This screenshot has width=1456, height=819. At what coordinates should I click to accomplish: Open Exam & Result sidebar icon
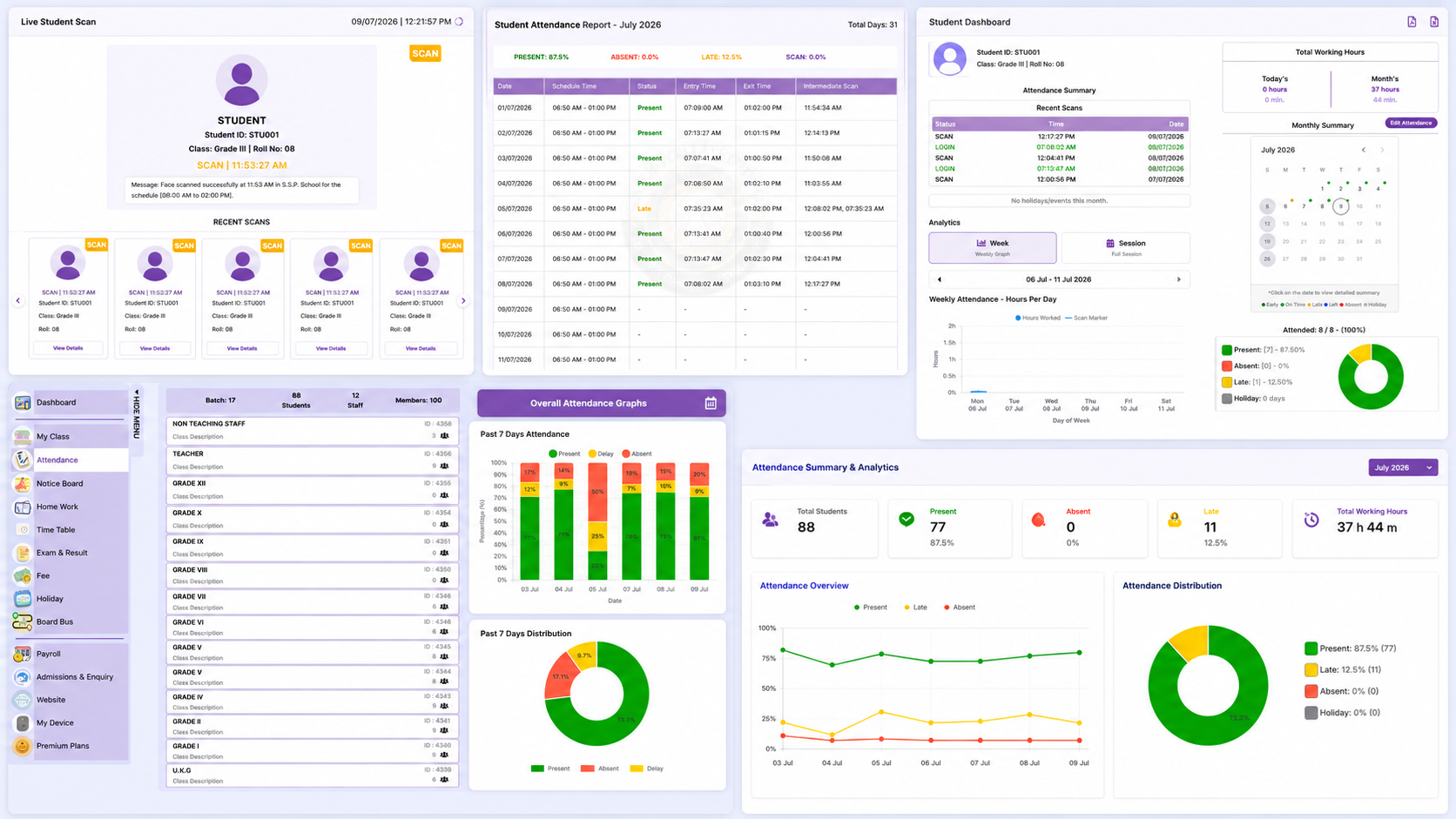[x=23, y=553]
